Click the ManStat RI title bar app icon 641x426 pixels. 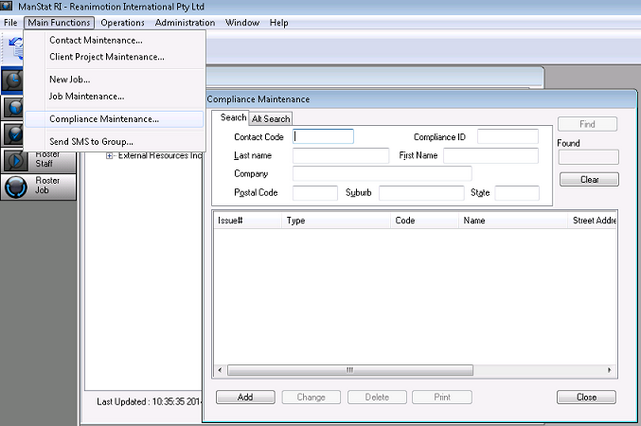[x=8, y=7]
